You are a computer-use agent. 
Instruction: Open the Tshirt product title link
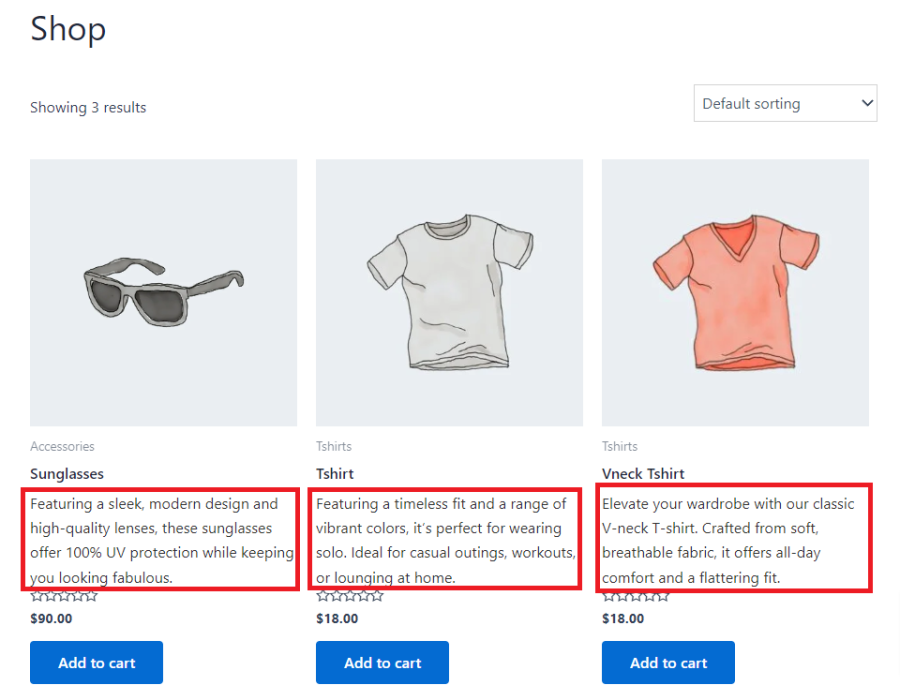[x=335, y=474]
